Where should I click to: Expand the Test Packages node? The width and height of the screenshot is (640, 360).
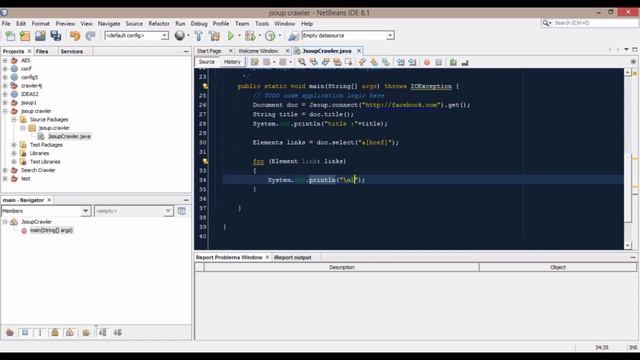pos(14,145)
